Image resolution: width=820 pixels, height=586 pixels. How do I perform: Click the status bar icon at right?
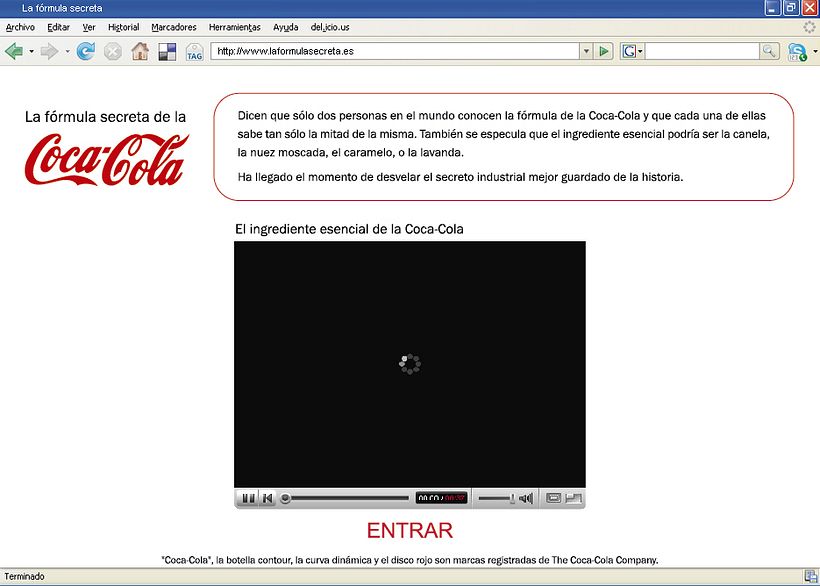pyautogui.click(x=811, y=576)
